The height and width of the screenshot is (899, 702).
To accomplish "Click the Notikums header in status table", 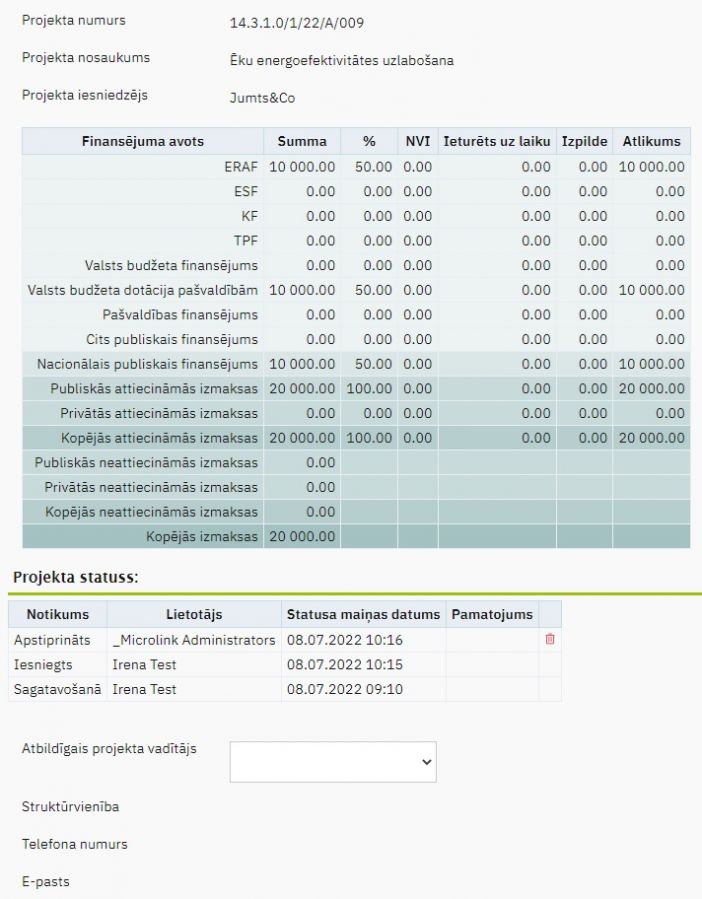I will click(57, 614).
